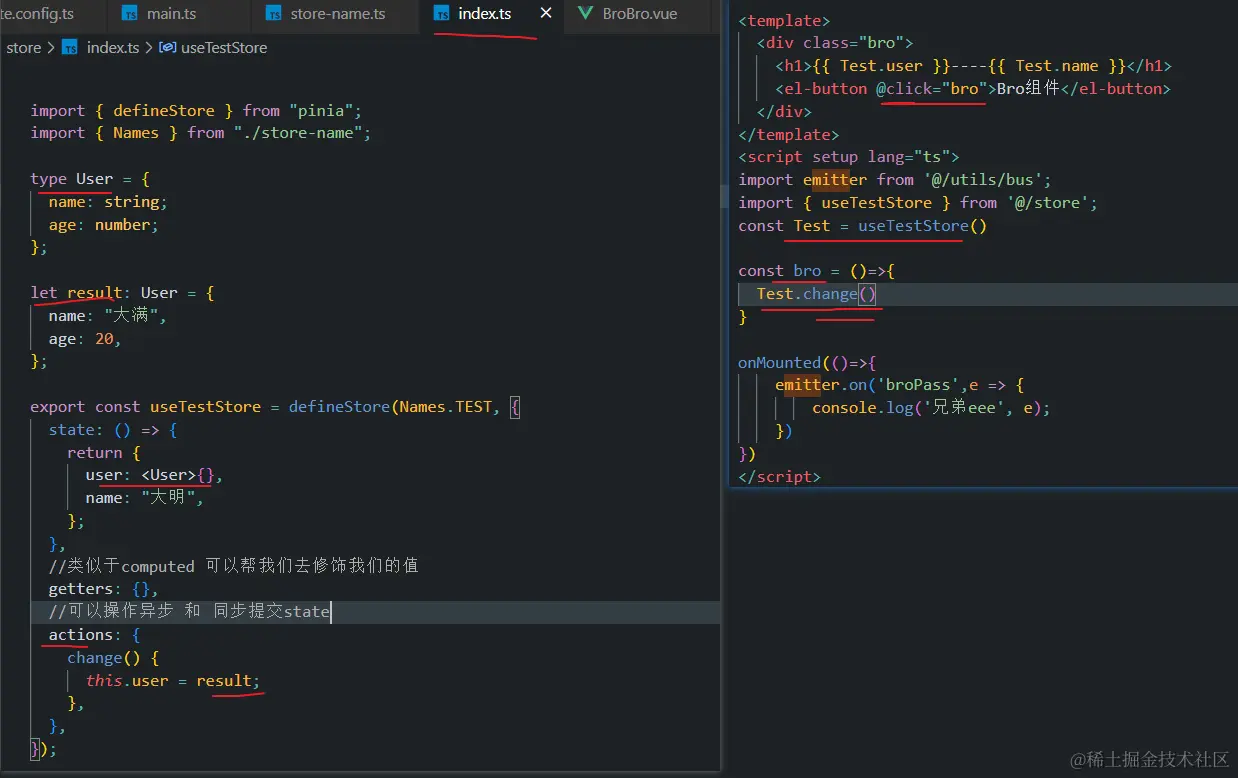Click the comment ending with 同步提交state
The height and width of the screenshot is (778, 1238).
point(189,612)
